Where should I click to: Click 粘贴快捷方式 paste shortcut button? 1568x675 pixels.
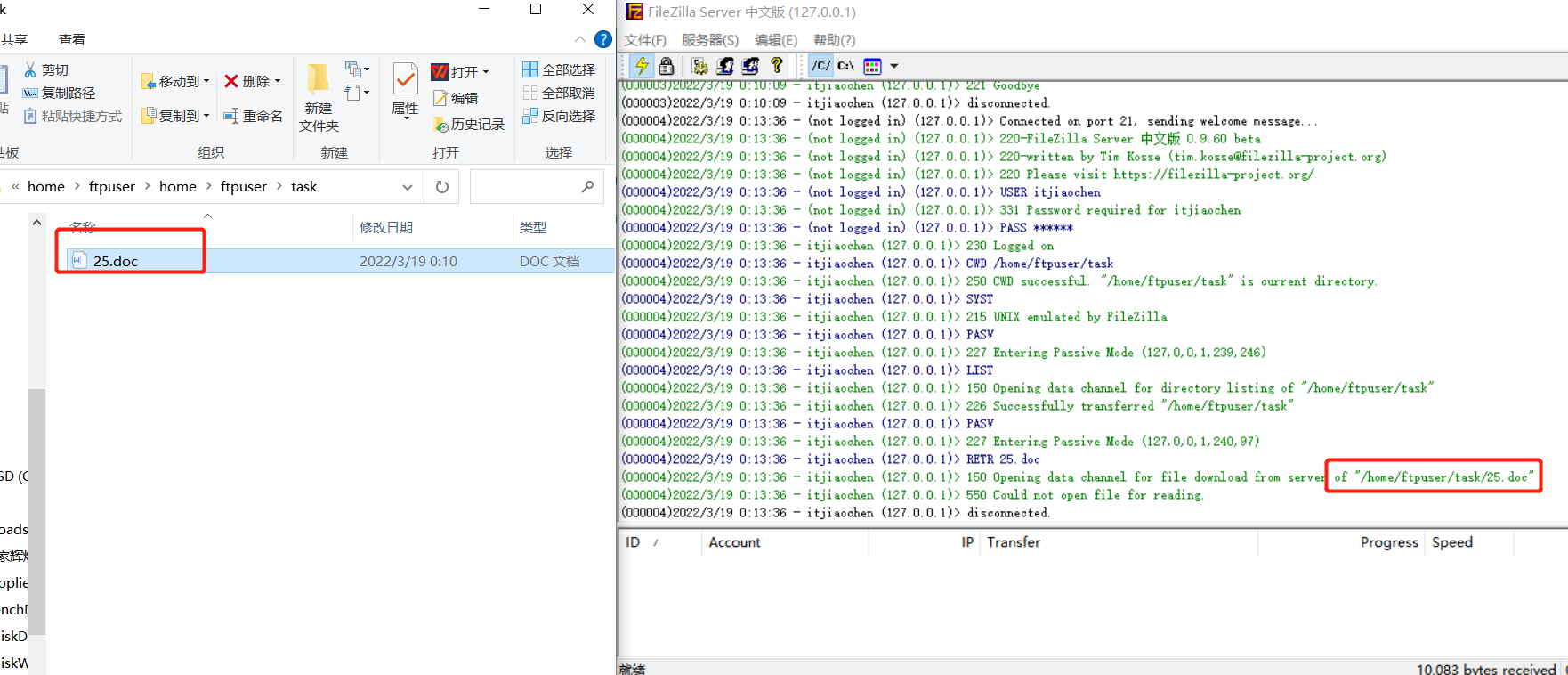(x=72, y=116)
